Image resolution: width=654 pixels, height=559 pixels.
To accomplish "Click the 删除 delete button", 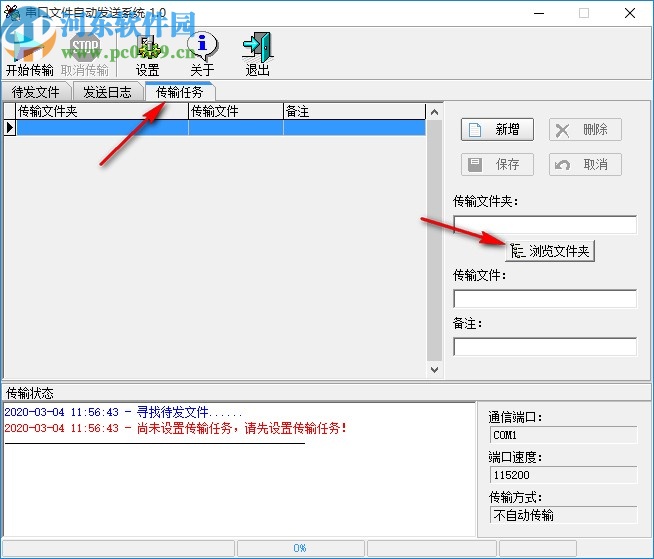I will point(585,129).
